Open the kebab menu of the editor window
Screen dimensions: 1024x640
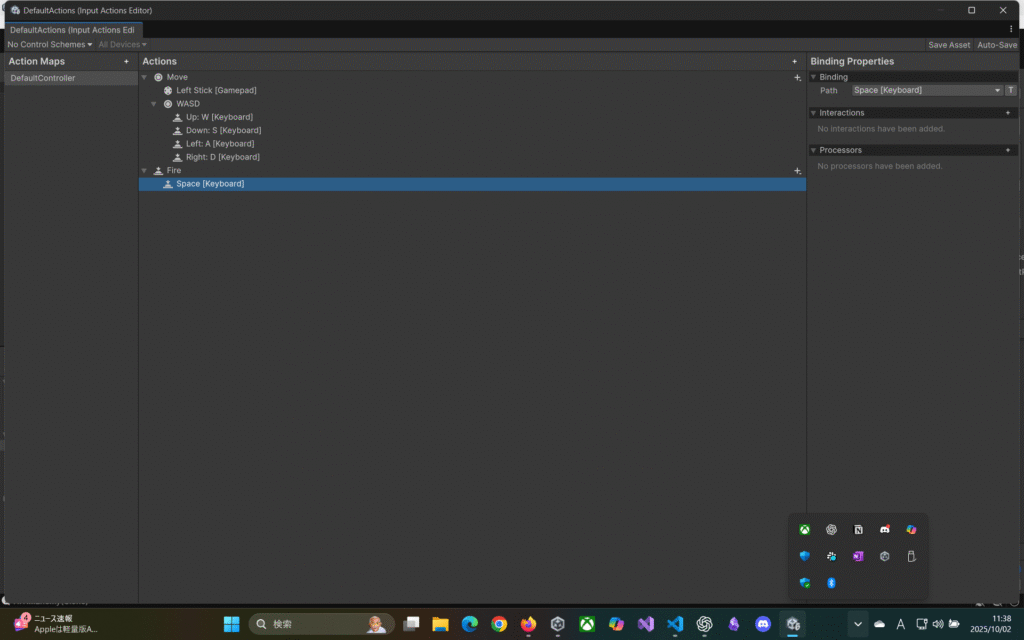click(x=1011, y=30)
